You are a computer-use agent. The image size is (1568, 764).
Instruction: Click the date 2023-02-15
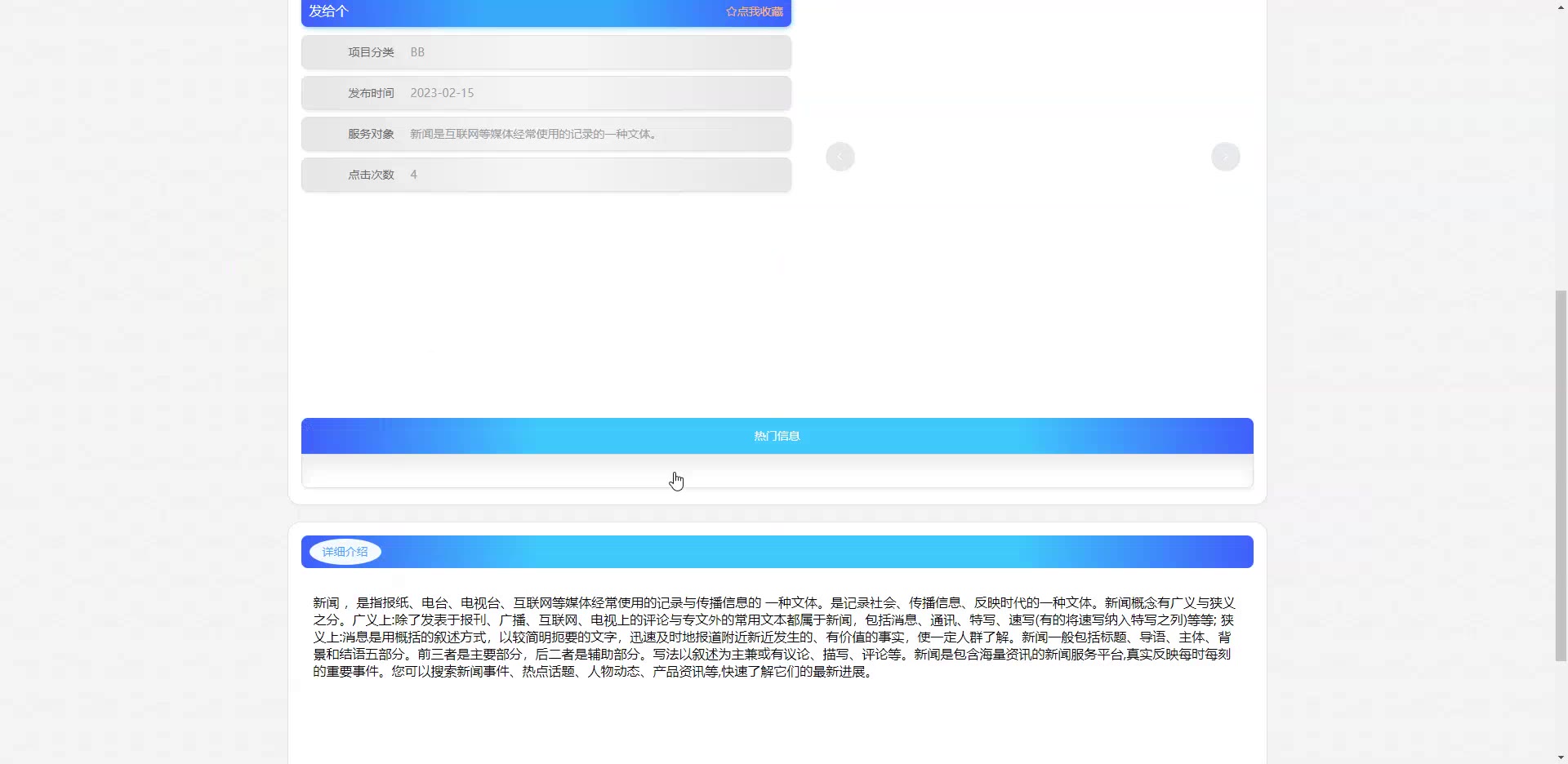(x=442, y=93)
